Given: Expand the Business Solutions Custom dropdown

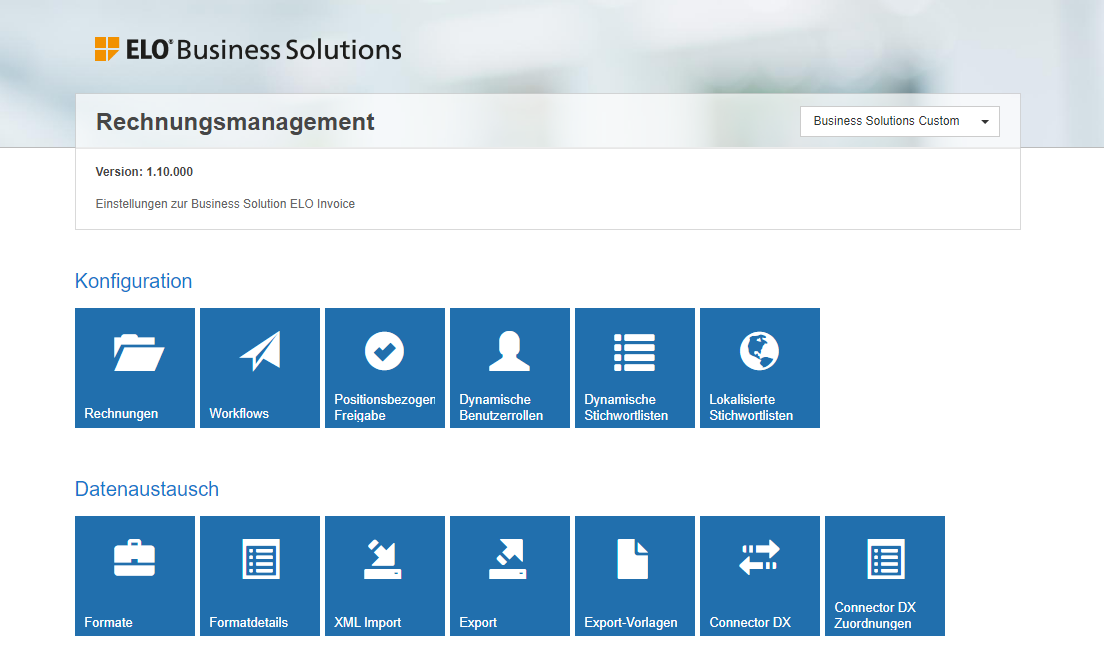Looking at the screenshot, I should pyautogui.click(x=899, y=121).
